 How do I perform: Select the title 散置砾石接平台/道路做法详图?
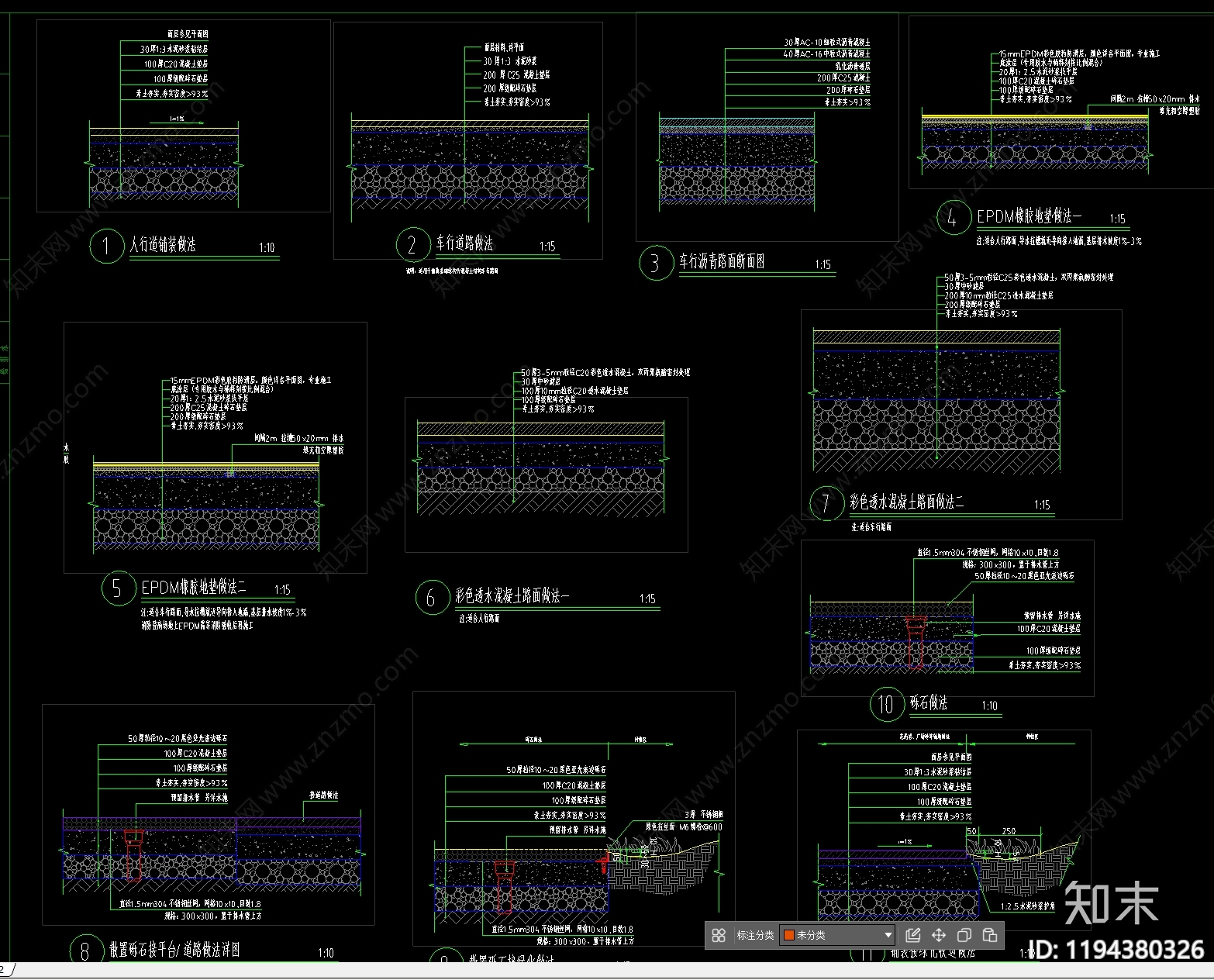tap(174, 951)
